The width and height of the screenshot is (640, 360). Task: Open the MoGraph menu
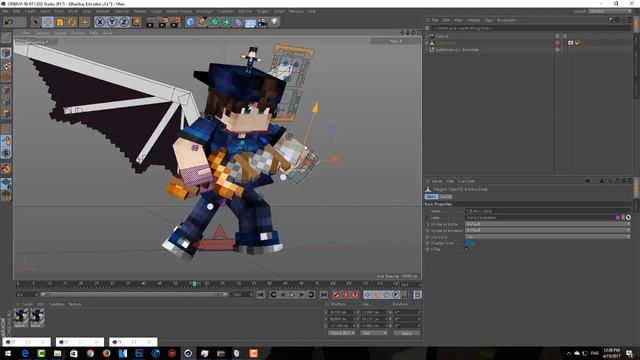click(204, 11)
